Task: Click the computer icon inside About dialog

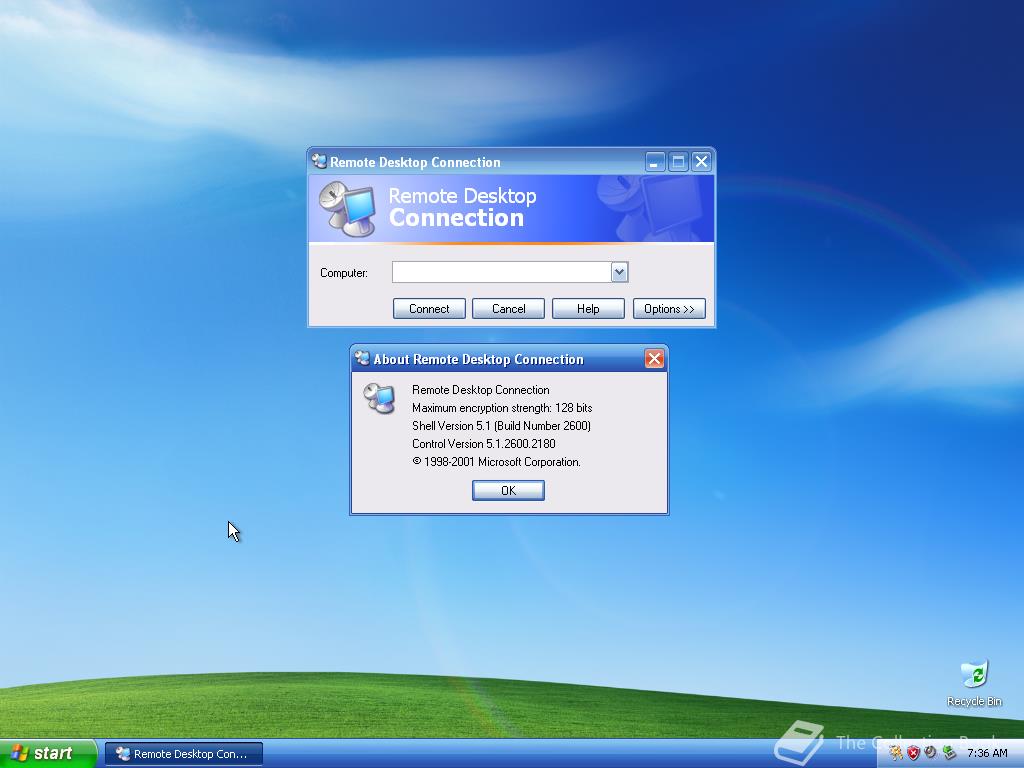Action: 379,398
